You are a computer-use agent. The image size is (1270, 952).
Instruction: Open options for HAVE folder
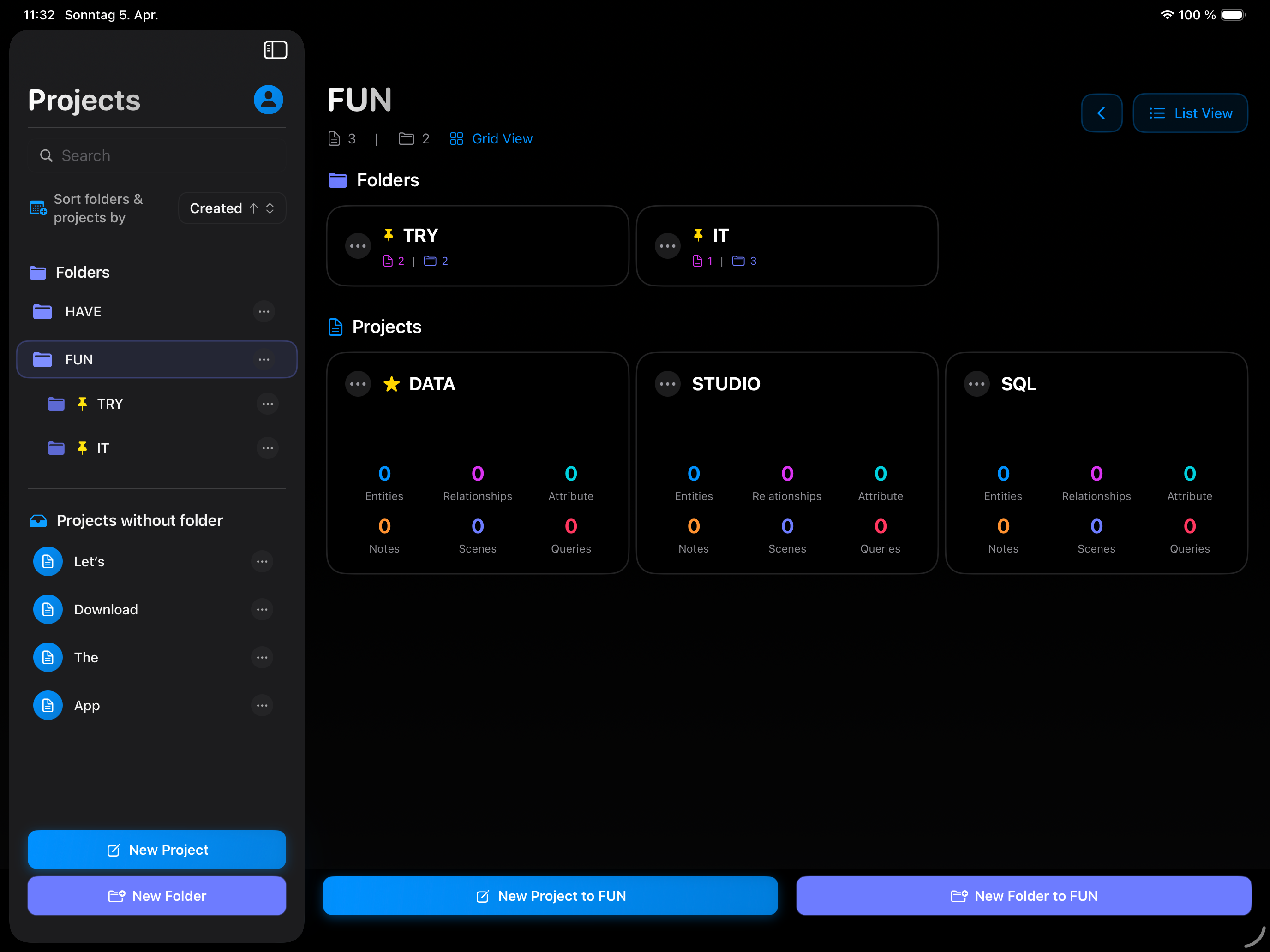pyautogui.click(x=264, y=312)
